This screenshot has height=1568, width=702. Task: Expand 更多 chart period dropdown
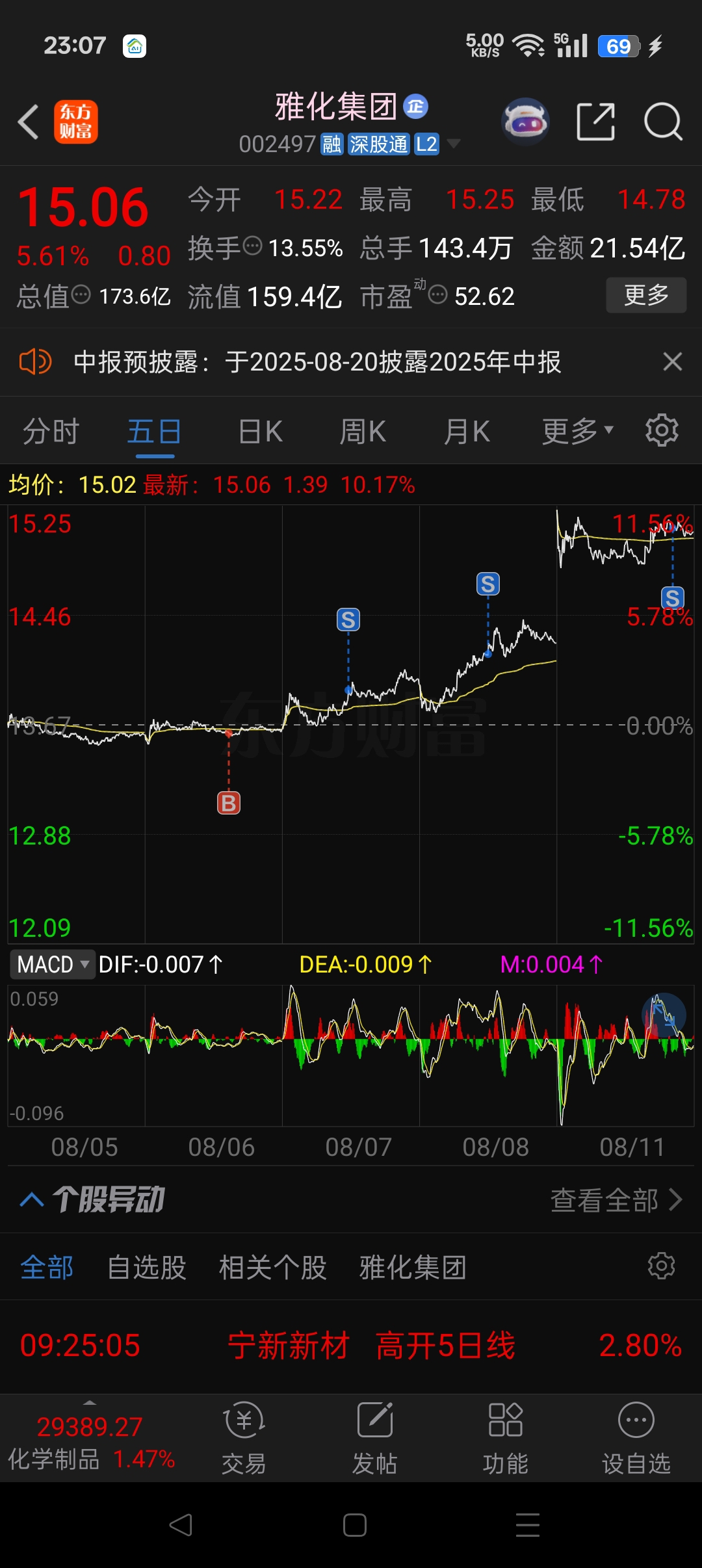[577, 431]
